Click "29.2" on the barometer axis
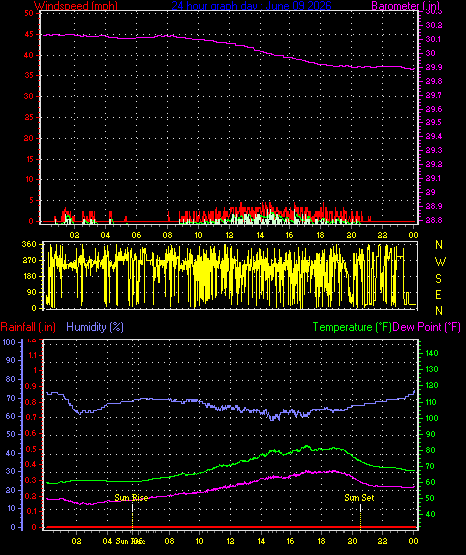 [434, 164]
